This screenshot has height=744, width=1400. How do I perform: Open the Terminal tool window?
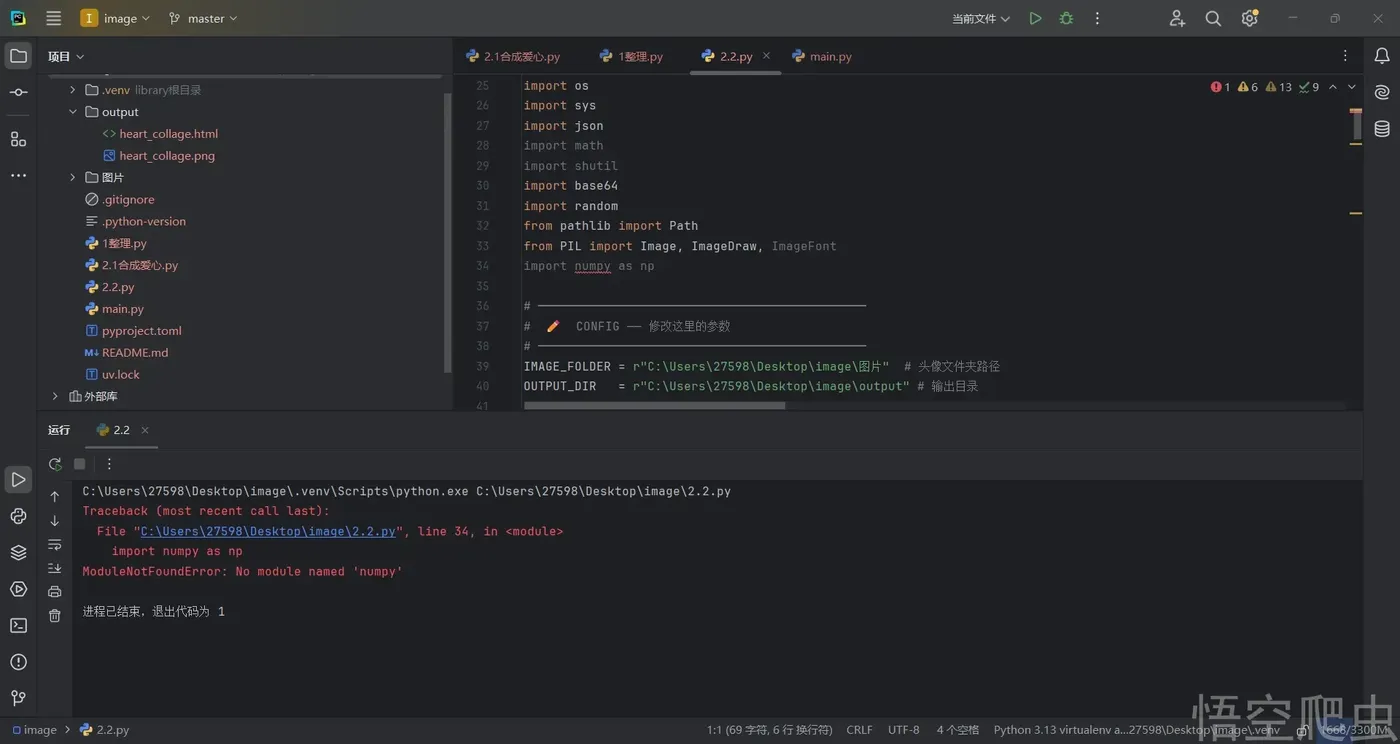pos(18,625)
